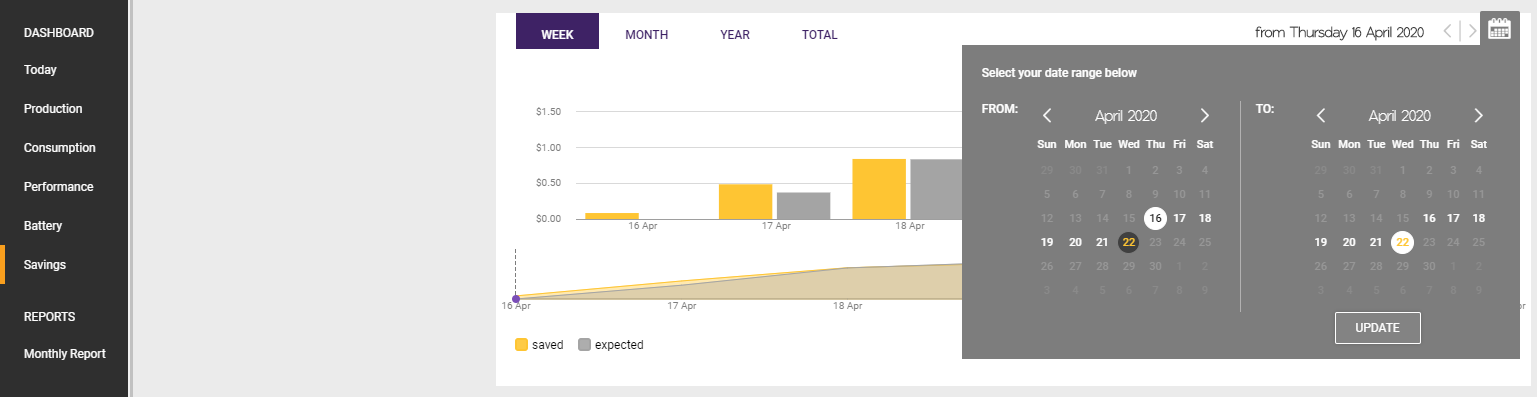
Task: Open Savings in the sidebar
Action: tap(45, 265)
